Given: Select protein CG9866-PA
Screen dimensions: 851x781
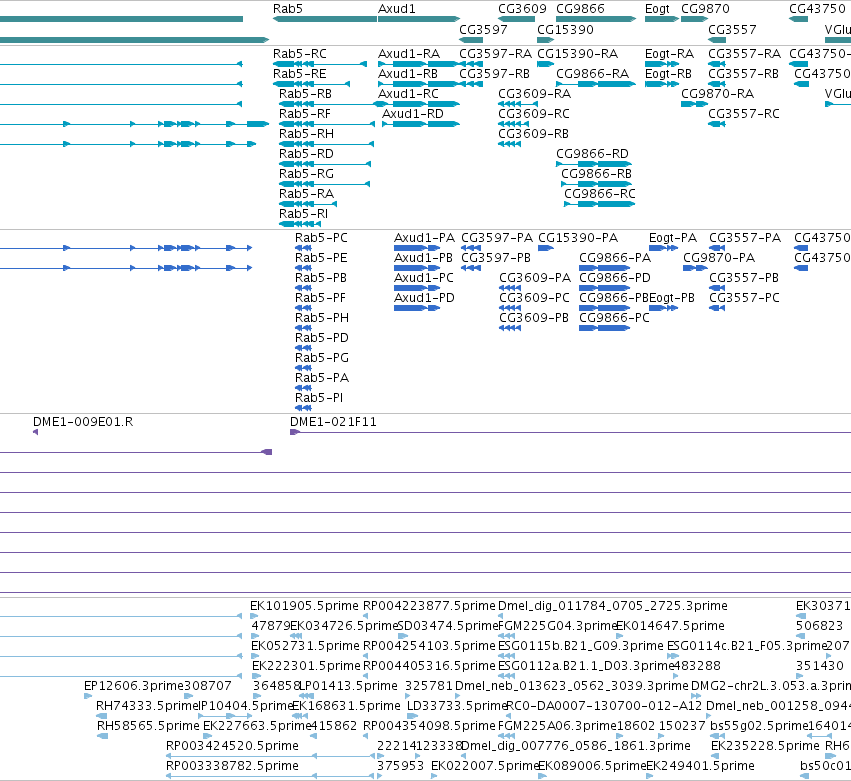Looking at the screenshot, I should click(615, 258).
